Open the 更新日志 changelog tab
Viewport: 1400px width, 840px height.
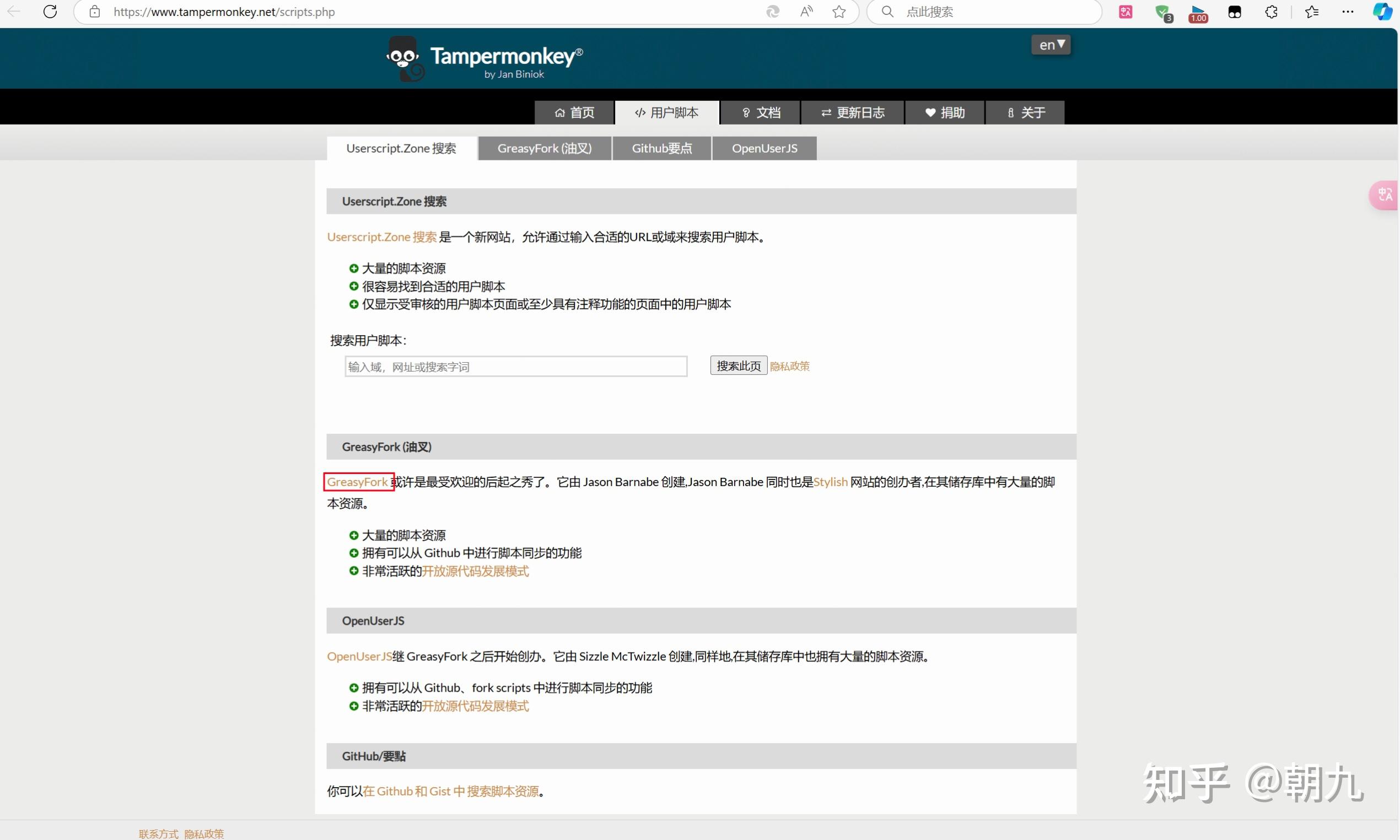852,112
